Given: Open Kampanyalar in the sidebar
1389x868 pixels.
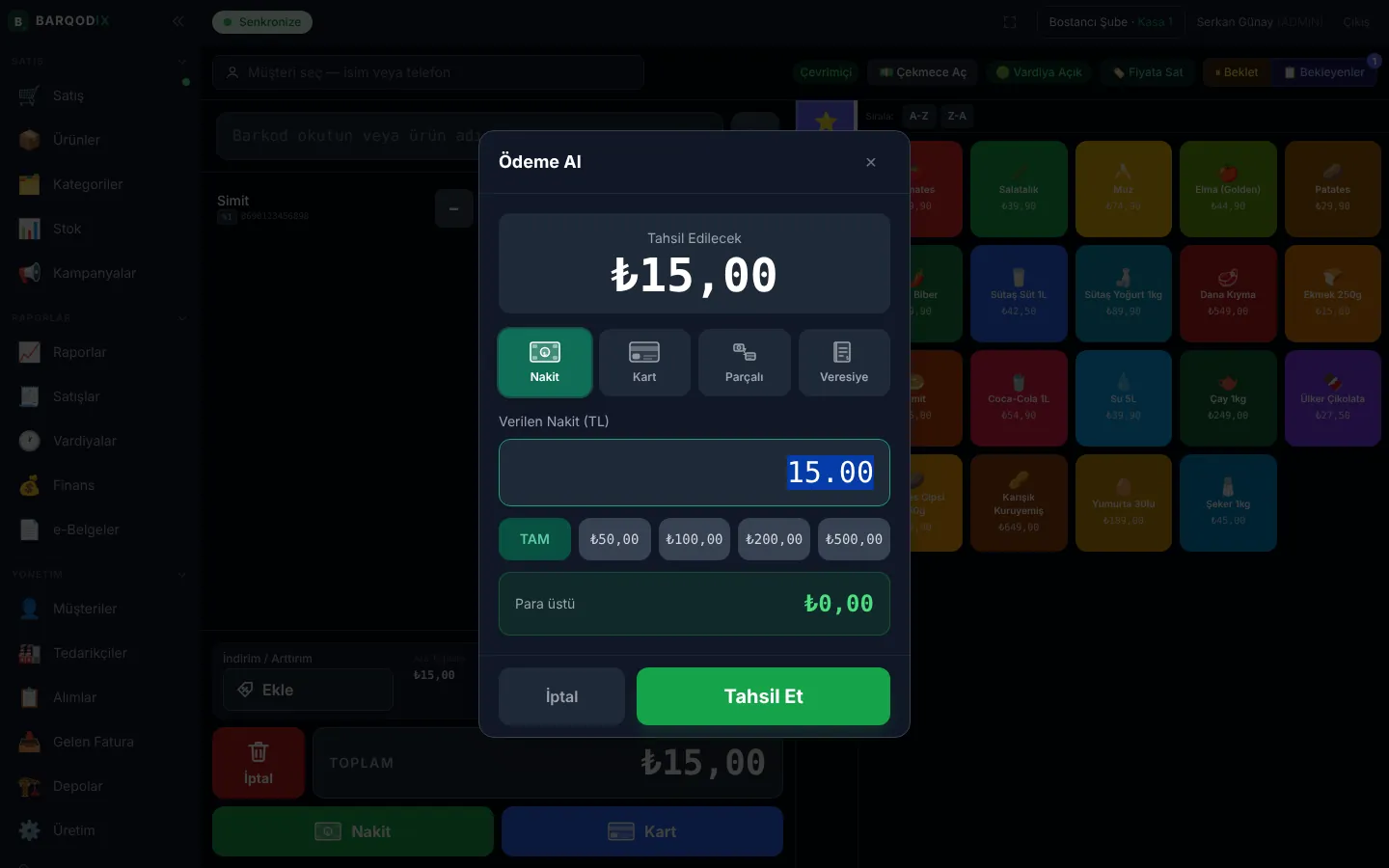Looking at the screenshot, I should pos(100,273).
